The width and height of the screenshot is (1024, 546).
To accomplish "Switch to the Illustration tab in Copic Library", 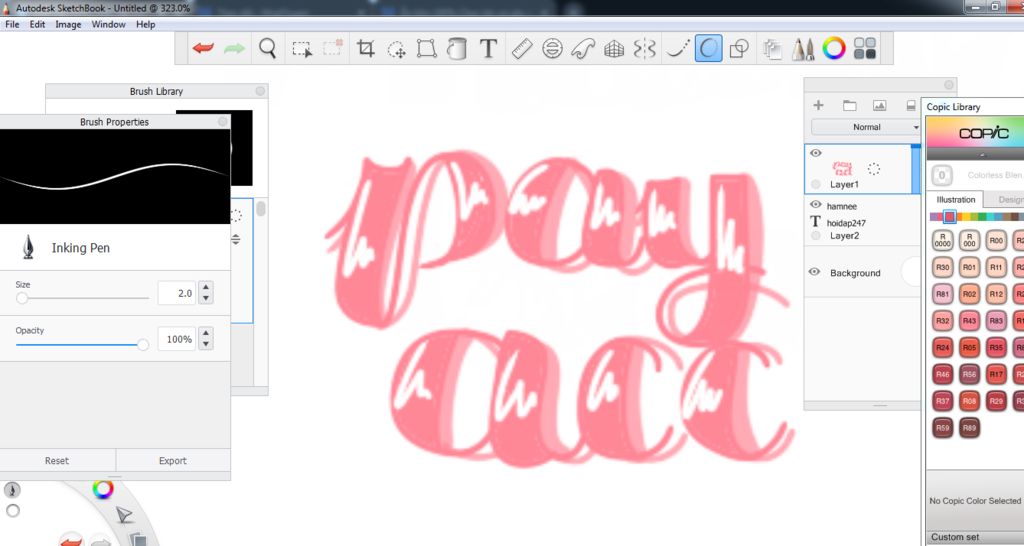I will (955, 199).
